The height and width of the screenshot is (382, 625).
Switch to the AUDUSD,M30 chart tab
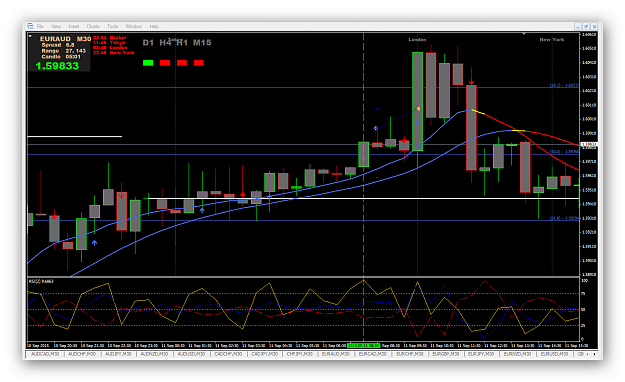191,354
